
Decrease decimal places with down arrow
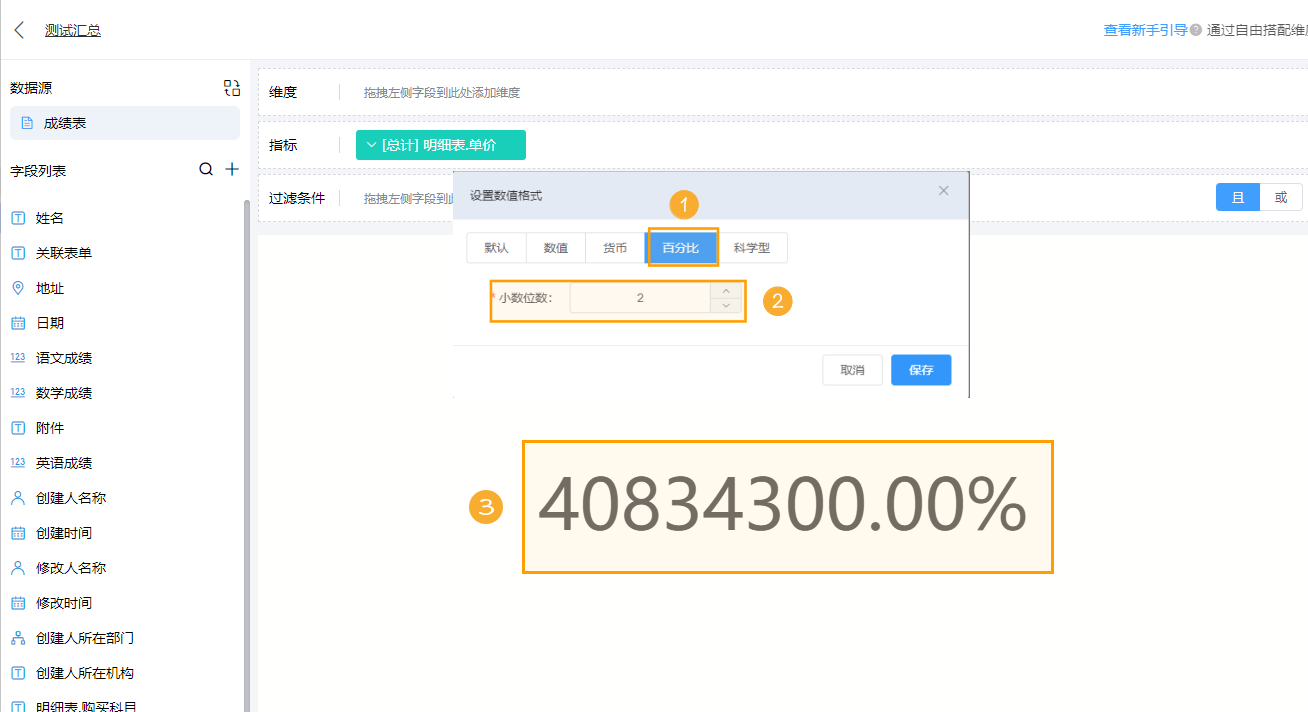[726, 305]
